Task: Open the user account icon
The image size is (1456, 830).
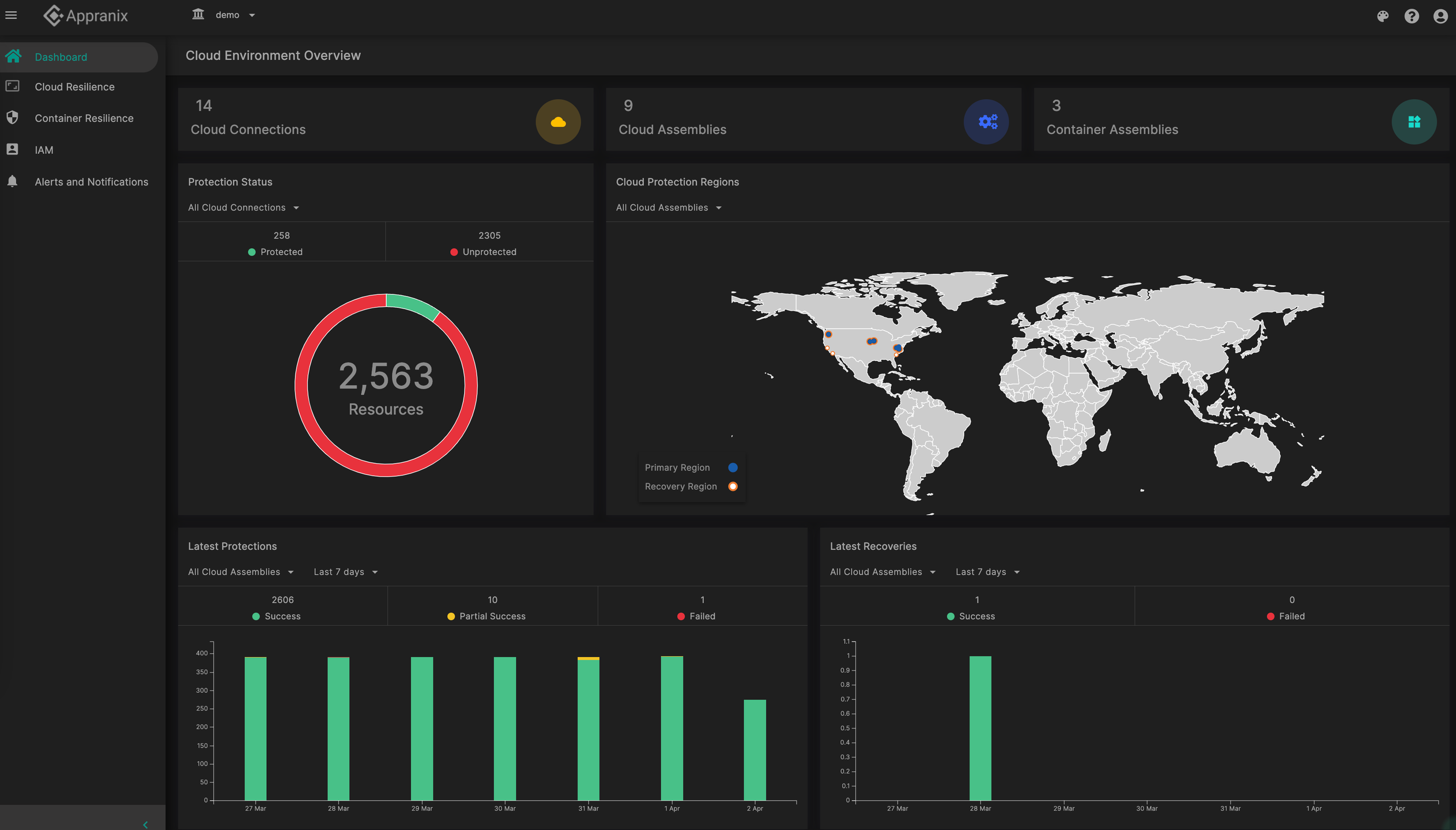Action: tap(1440, 16)
